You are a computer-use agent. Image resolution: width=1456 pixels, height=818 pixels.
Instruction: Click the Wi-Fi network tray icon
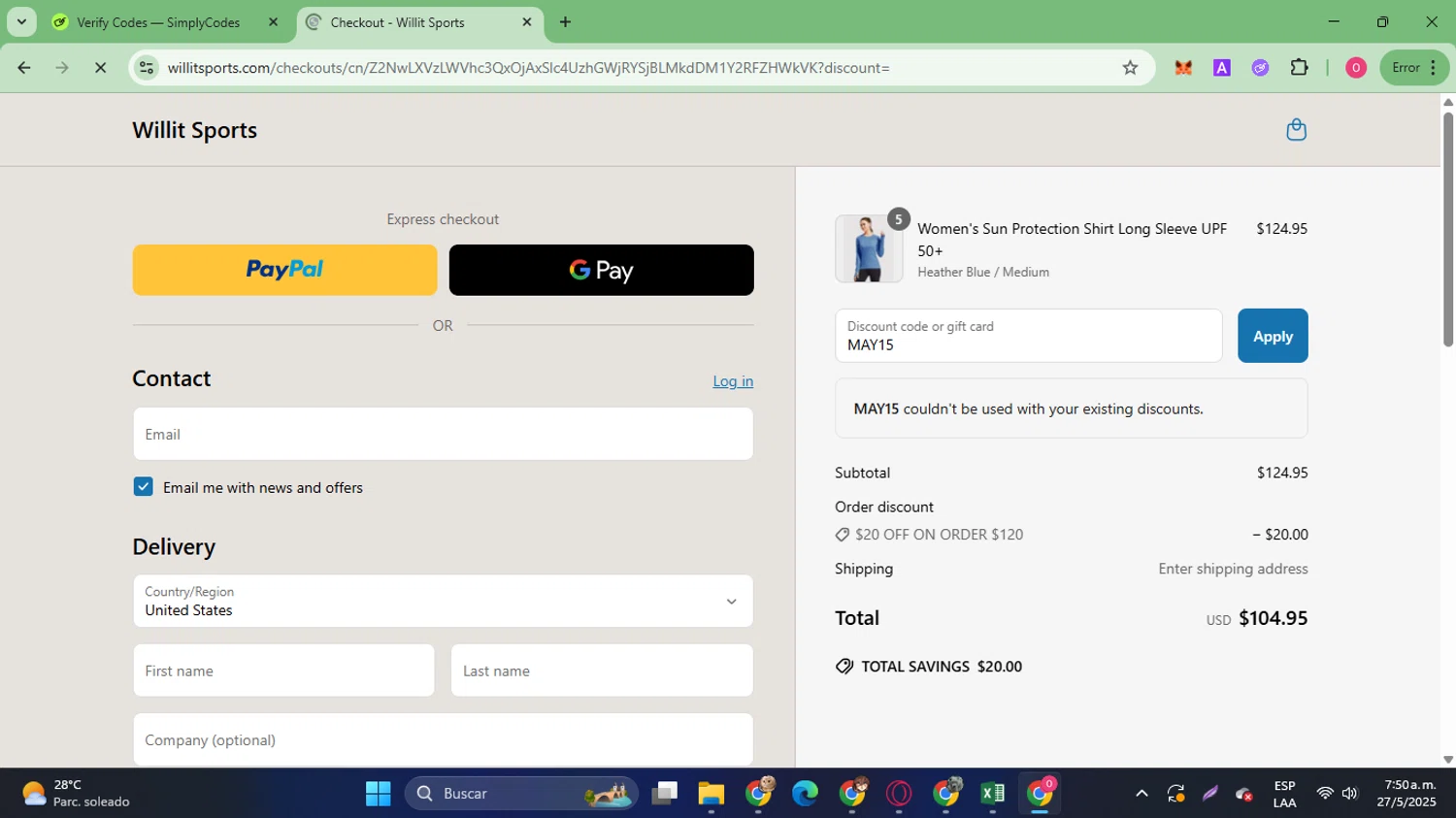(x=1324, y=794)
